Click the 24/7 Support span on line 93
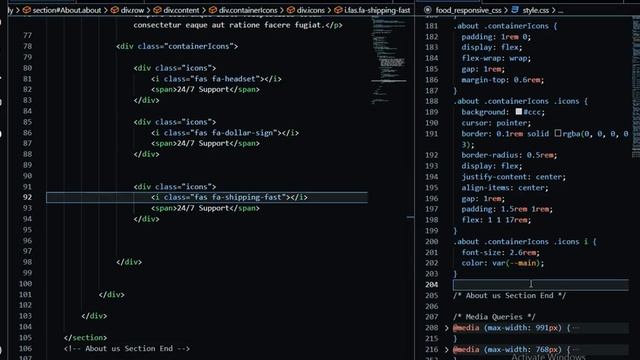Screen dimensions: 640x360 pyautogui.click(x=205, y=208)
